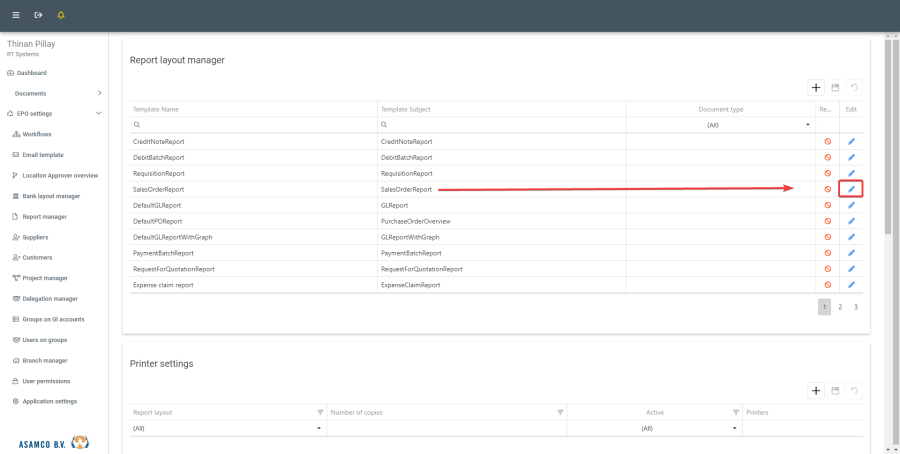The height and width of the screenshot is (454, 900).
Task: Edit the SalesOrderReport template with pencil icon
Action: (851, 189)
